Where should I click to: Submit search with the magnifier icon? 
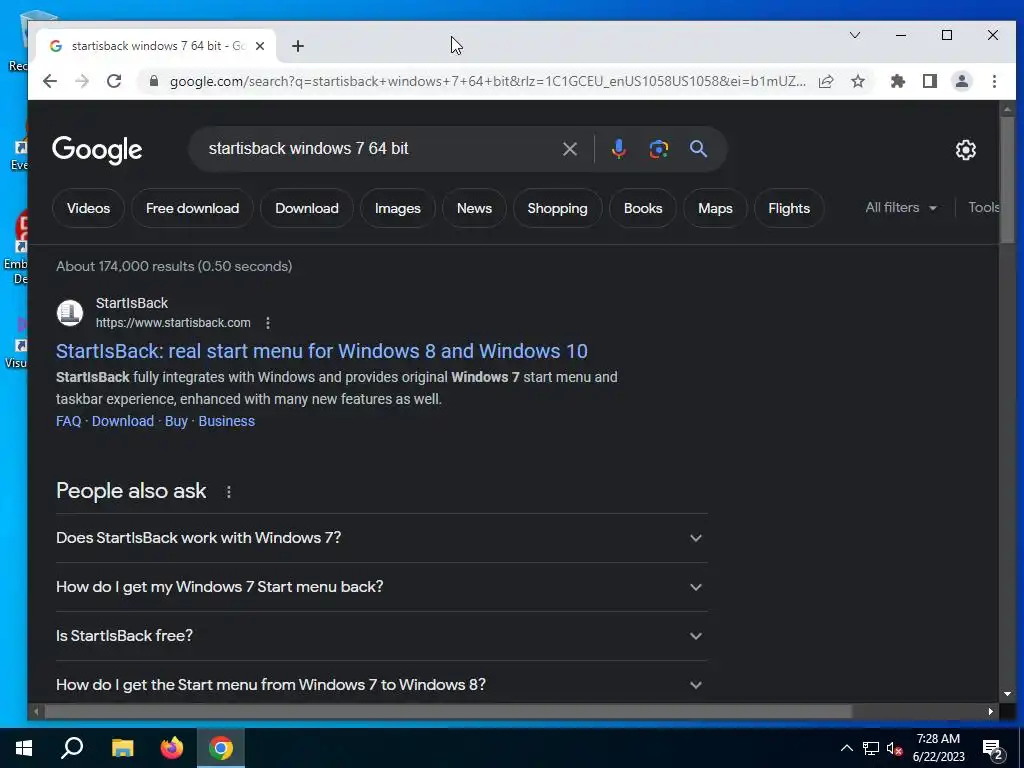coord(698,149)
